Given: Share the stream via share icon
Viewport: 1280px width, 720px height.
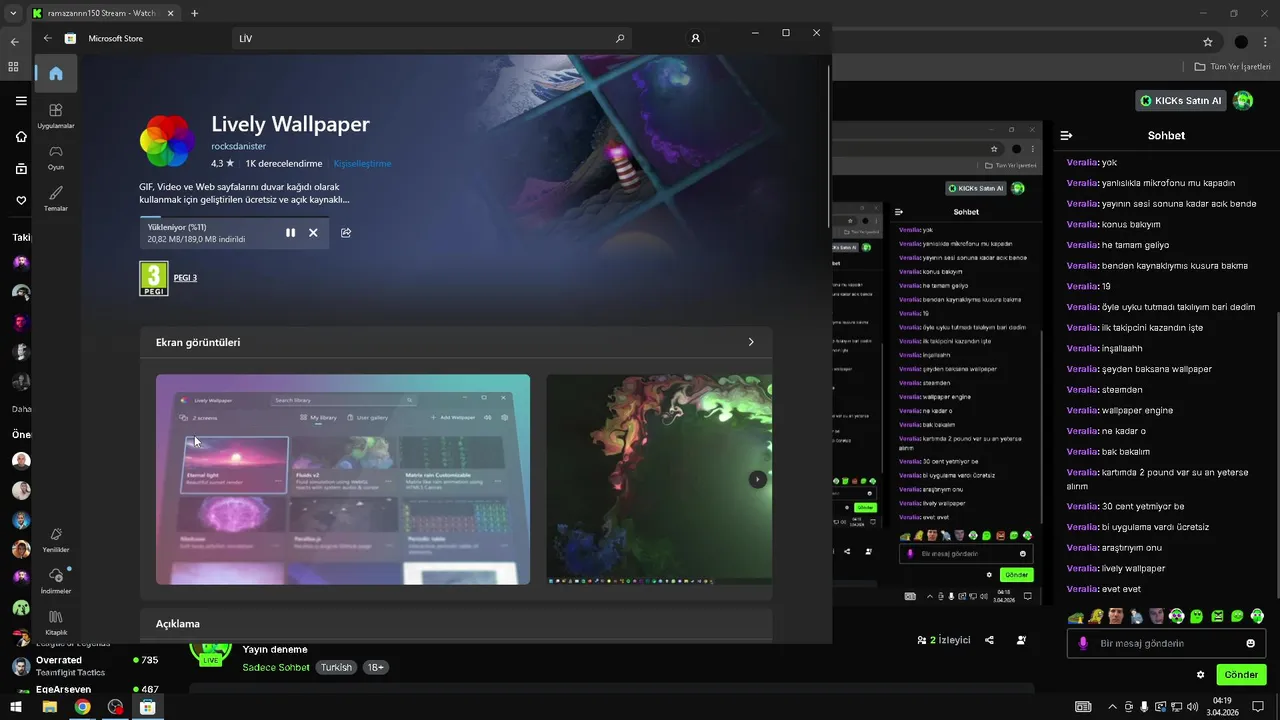Looking at the screenshot, I should 989,640.
